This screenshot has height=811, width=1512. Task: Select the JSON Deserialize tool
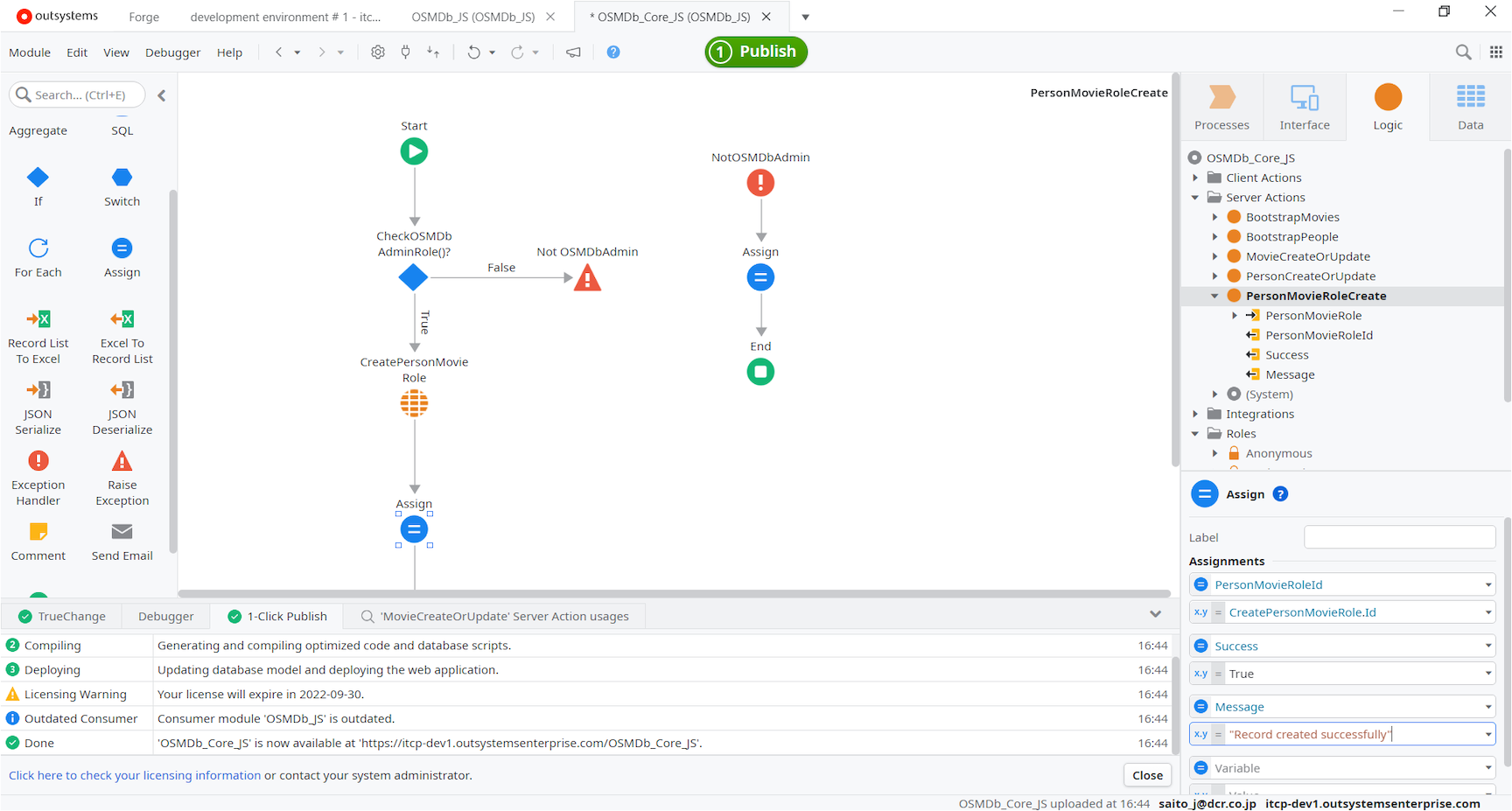pyautogui.click(x=122, y=407)
